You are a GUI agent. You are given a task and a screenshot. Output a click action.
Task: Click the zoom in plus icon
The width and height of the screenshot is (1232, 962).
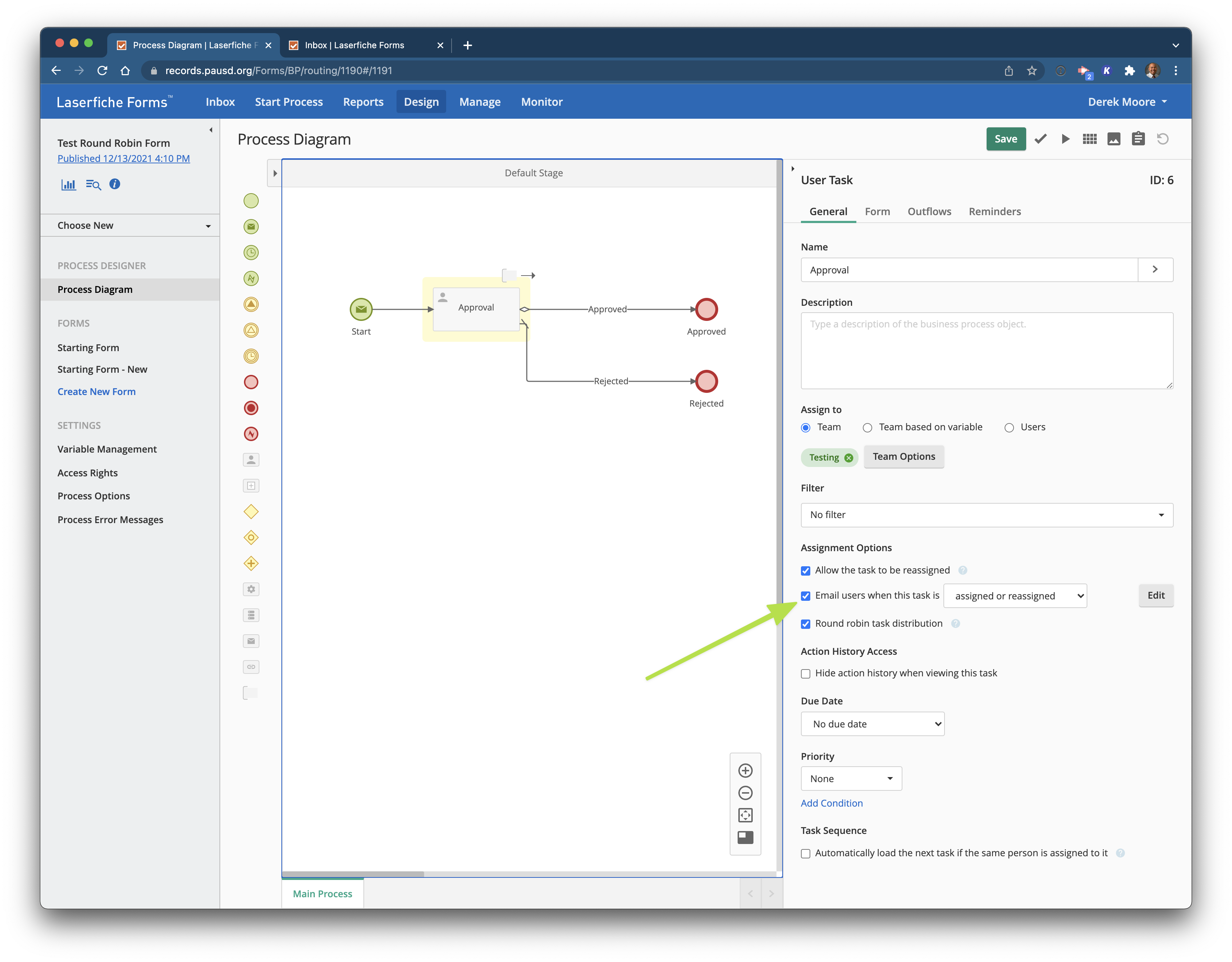[745, 771]
